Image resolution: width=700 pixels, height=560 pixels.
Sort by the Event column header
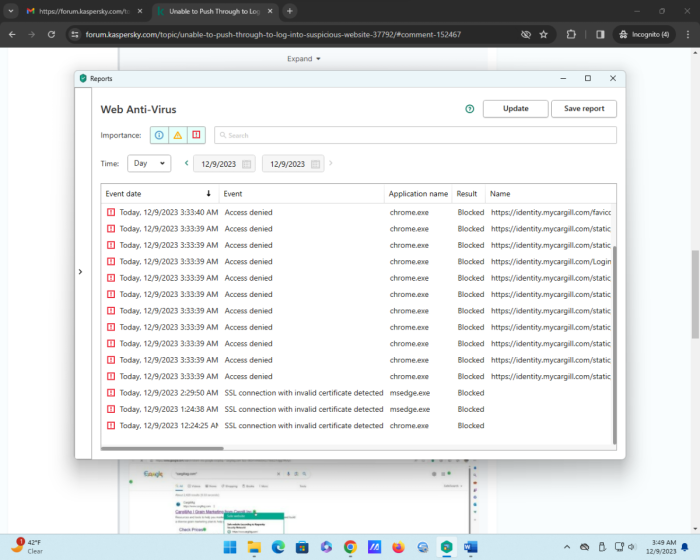[x=301, y=193]
